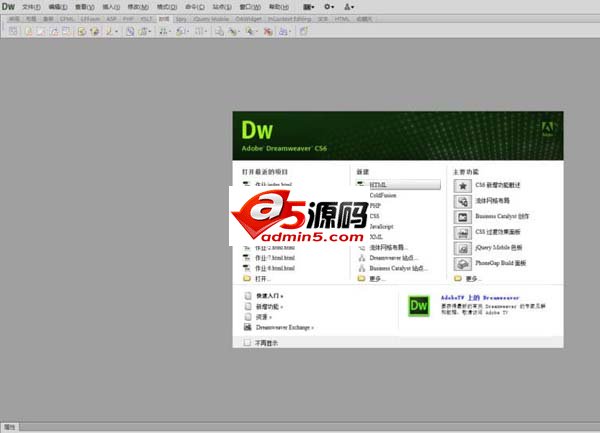Open the 新增功能 » link

tap(269, 306)
